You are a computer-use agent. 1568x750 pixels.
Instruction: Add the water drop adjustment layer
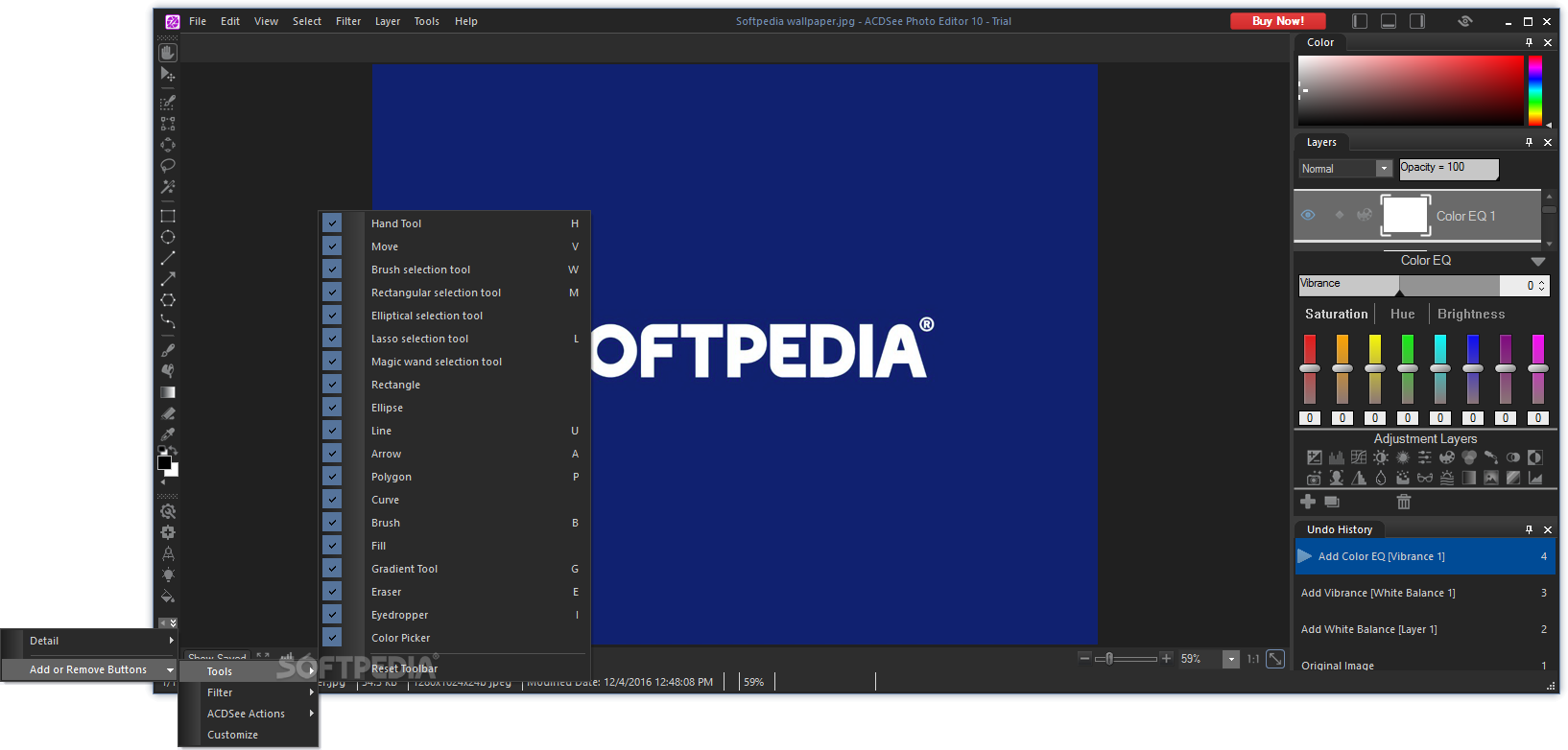(1381, 478)
